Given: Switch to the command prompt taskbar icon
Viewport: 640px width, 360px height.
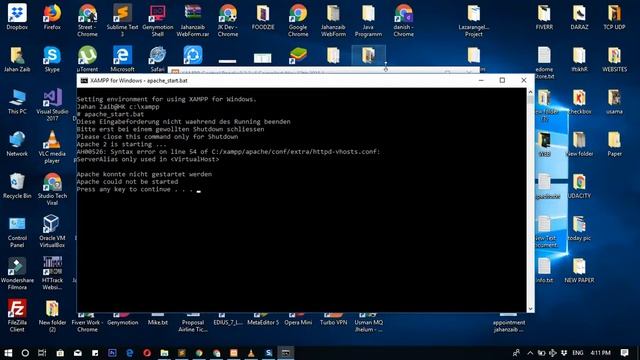Looking at the screenshot, I should 286,353.
